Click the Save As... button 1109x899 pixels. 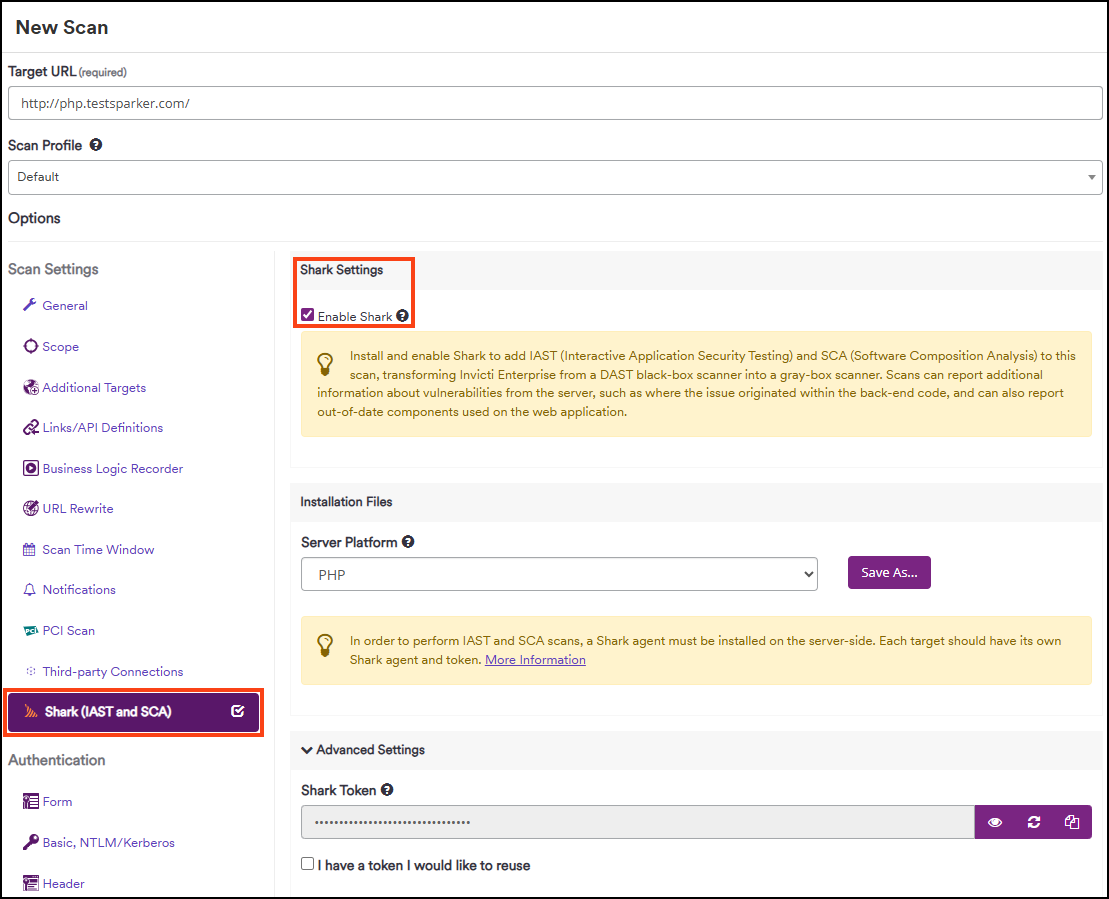[x=889, y=573]
